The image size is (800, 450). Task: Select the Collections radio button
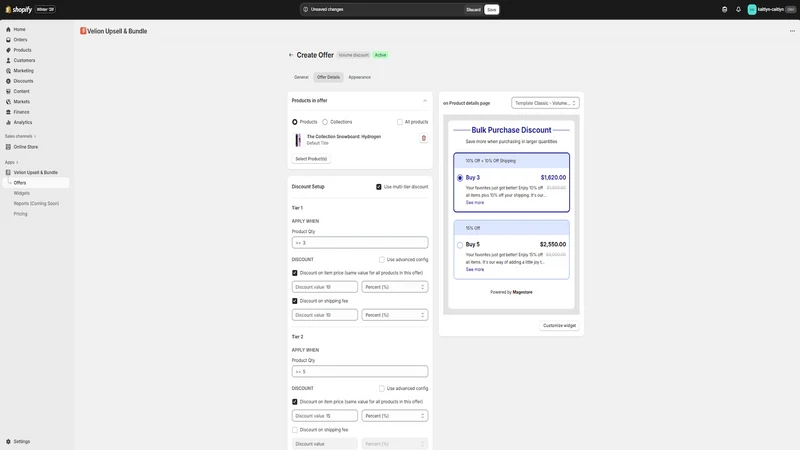pyautogui.click(x=325, y=122)
